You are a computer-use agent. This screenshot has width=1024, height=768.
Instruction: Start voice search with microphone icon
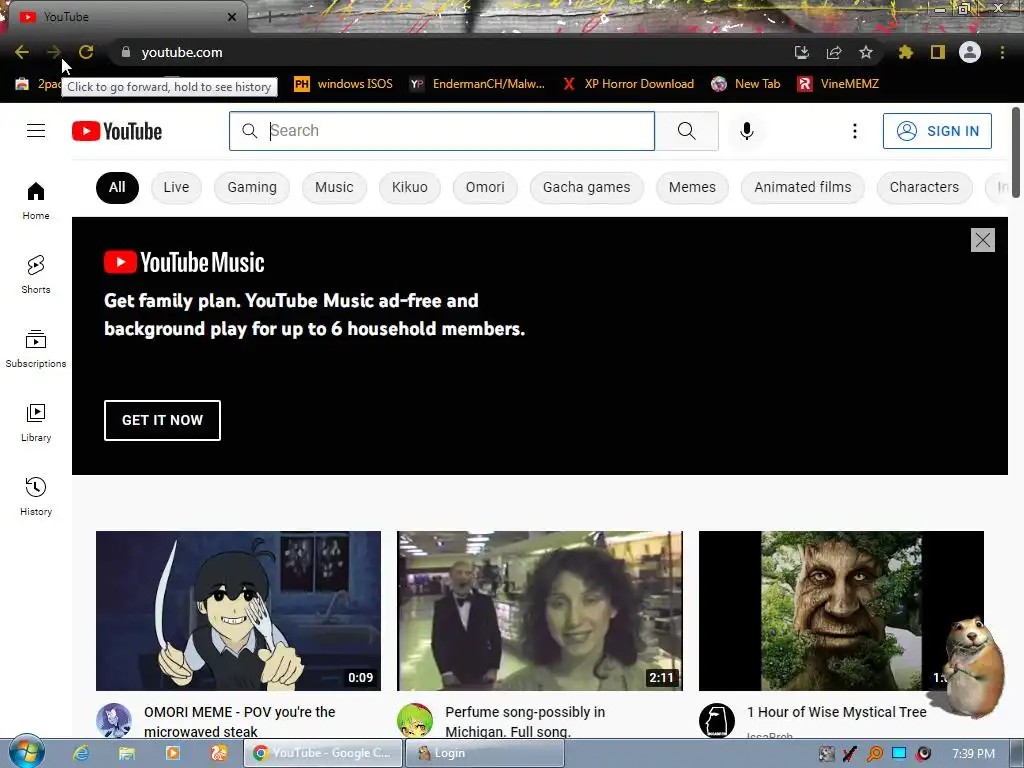(x=747, y=131)
